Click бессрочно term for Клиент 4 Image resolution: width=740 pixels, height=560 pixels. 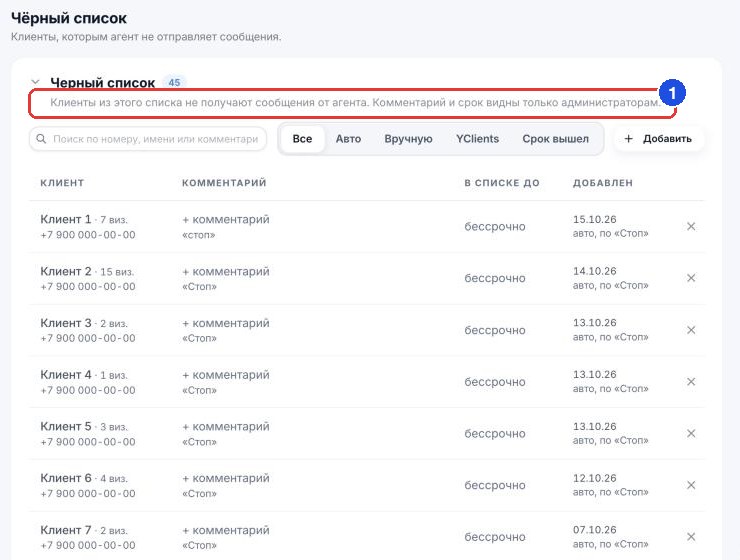[495, 382]
